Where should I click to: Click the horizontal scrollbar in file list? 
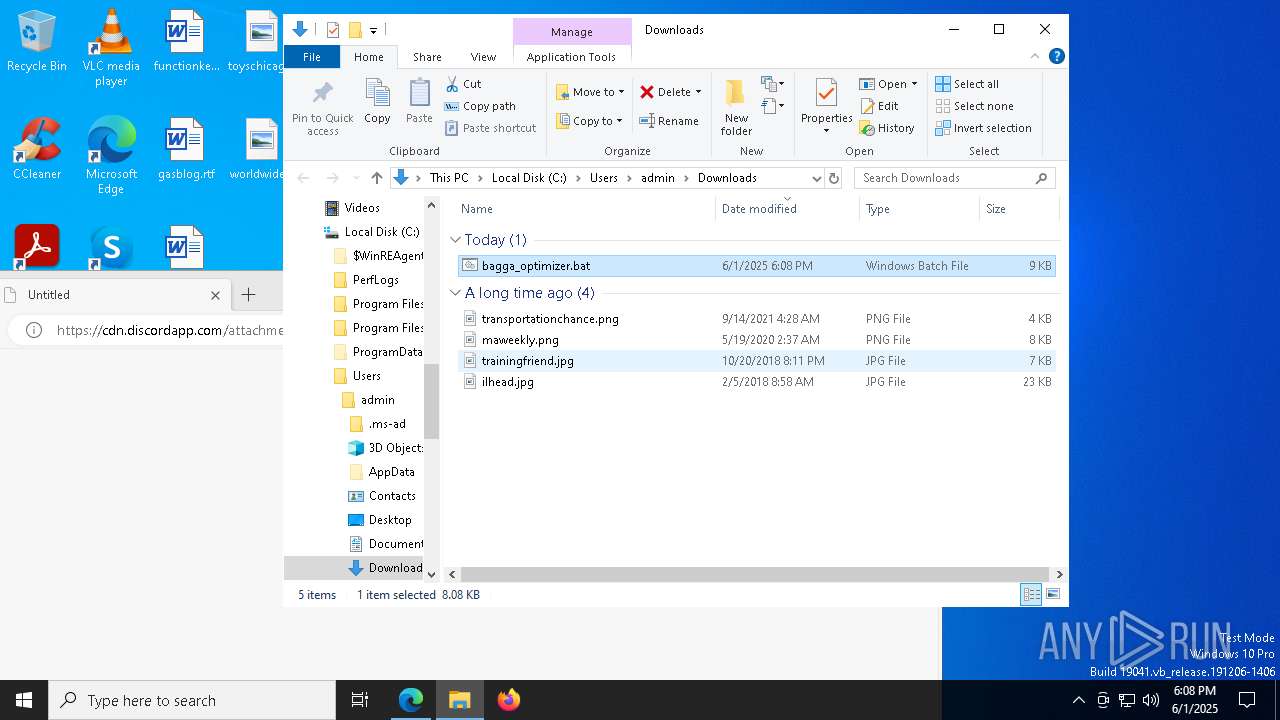(x=755, y=575)
